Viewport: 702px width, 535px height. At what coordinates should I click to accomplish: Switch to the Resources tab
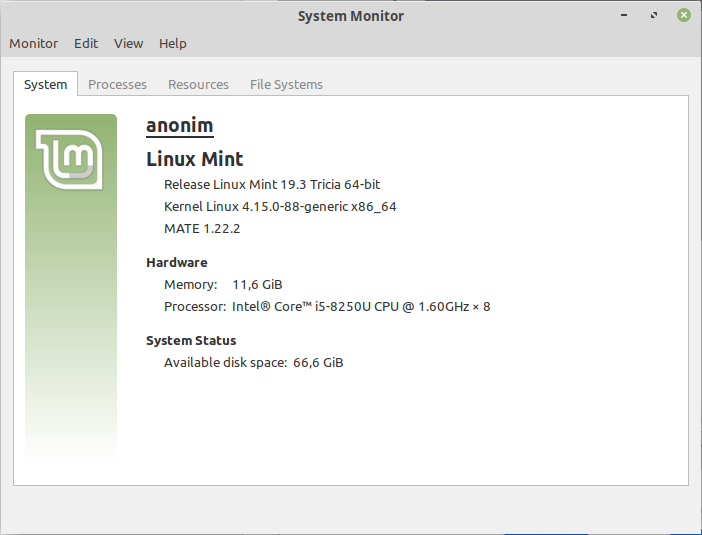point(198,84)
